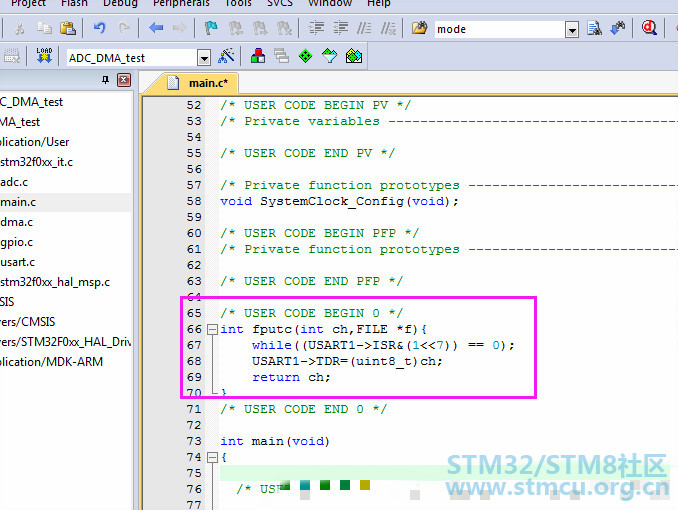Clear all bookmarks icon

tap(284, 29)
